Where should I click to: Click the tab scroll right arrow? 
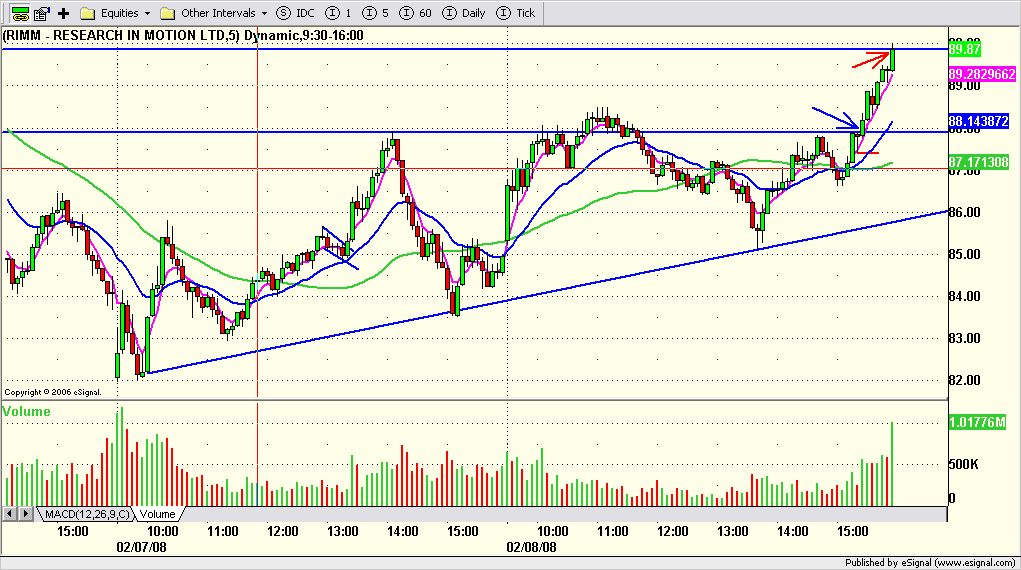point(25,514)
